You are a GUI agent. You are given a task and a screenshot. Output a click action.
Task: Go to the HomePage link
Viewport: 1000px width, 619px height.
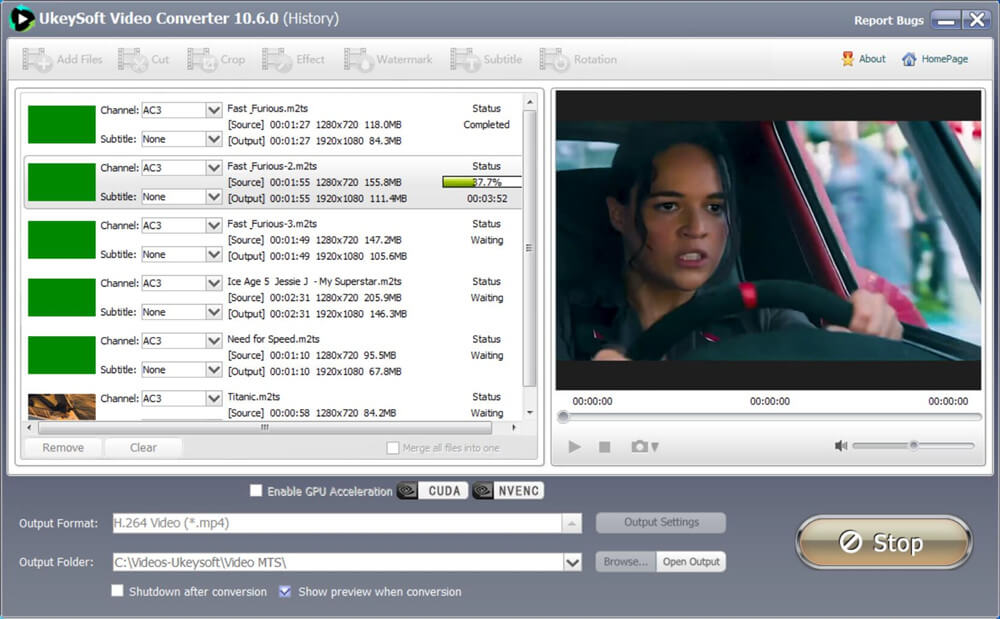pos(934,59)
